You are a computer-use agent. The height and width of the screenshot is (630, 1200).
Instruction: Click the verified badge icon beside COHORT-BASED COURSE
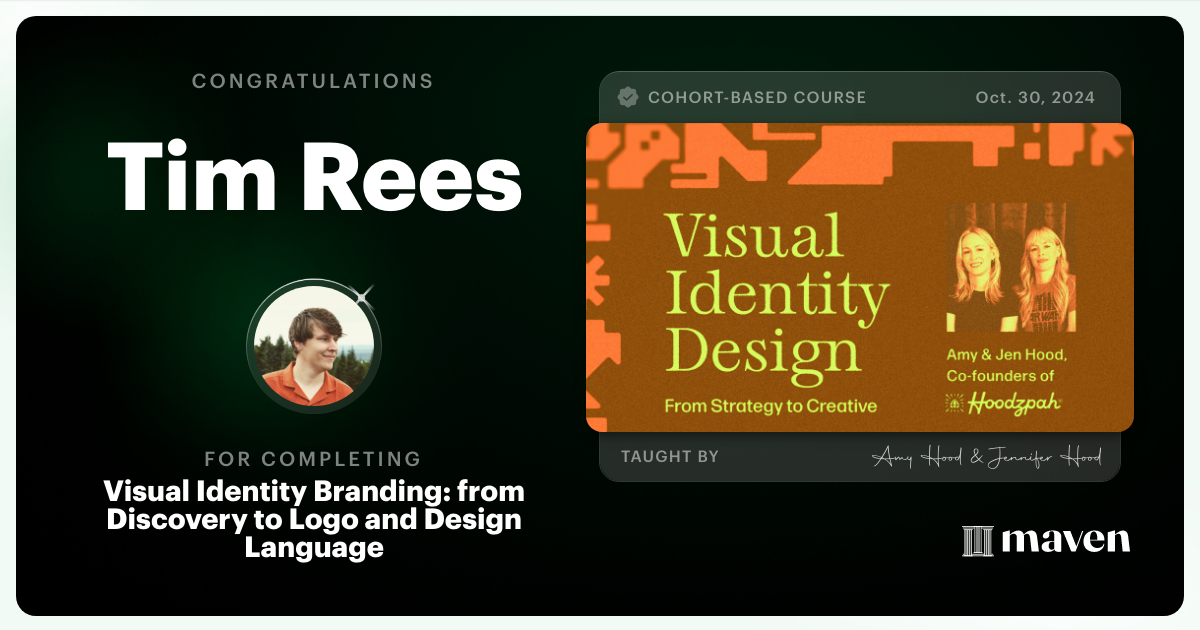[x=628, y=97]
